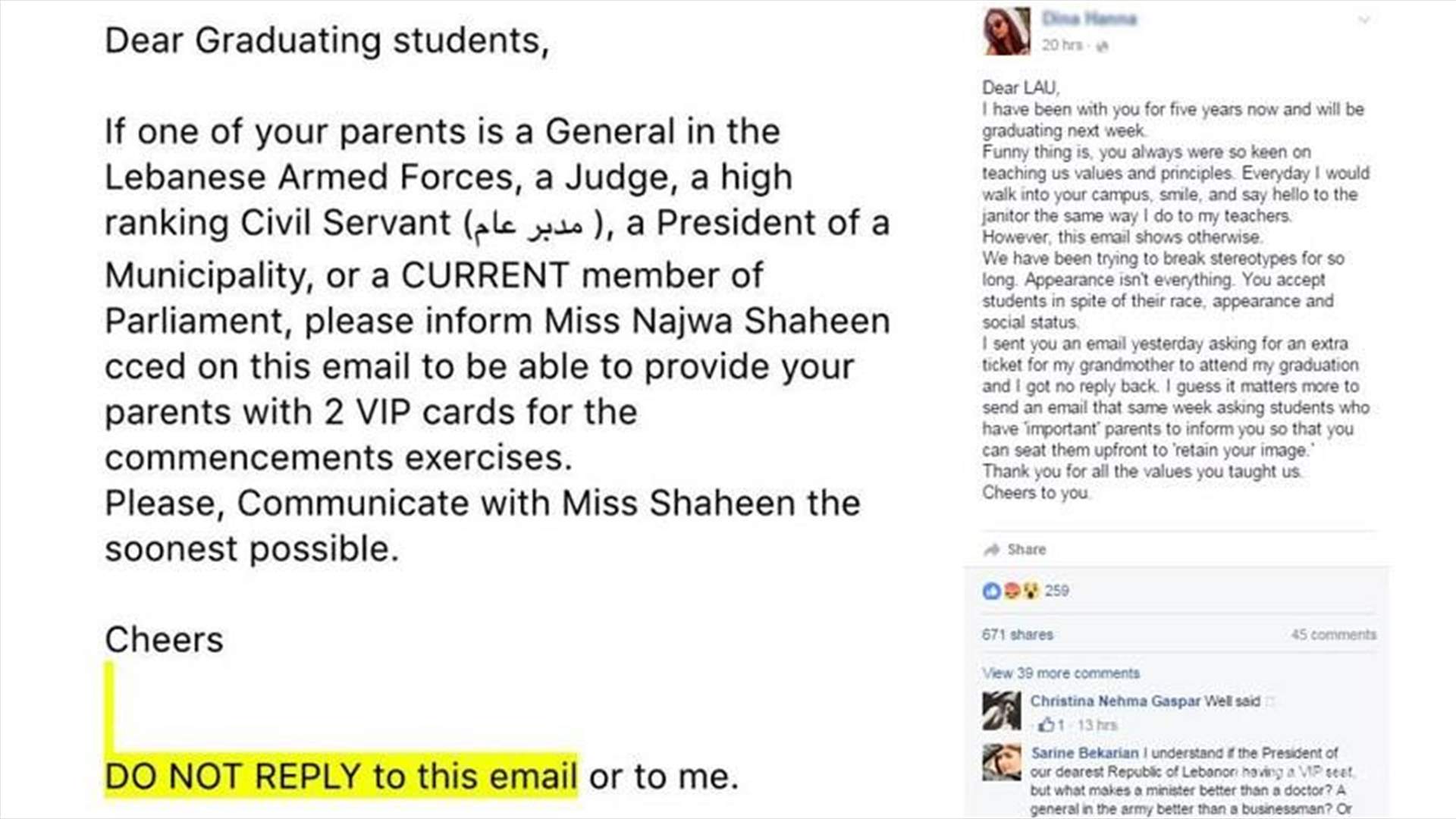Open Christina Nehma Gaspar's profile name
This screenshot has height=819, width=1456.
[x=1115, y=701]
